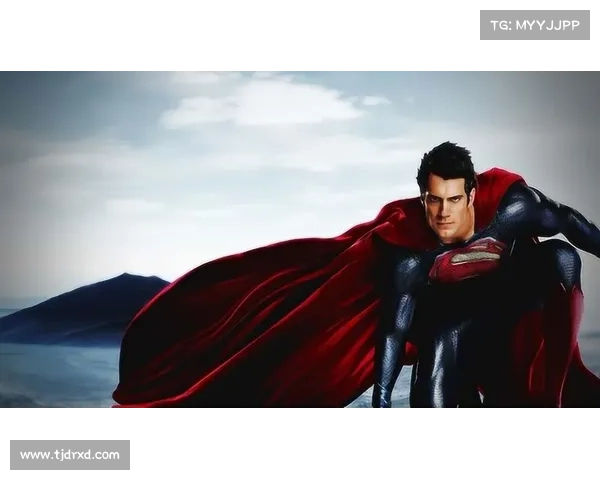Select the caped superhero banner image
The image size is (600, 480).
[x=300, y=236]
